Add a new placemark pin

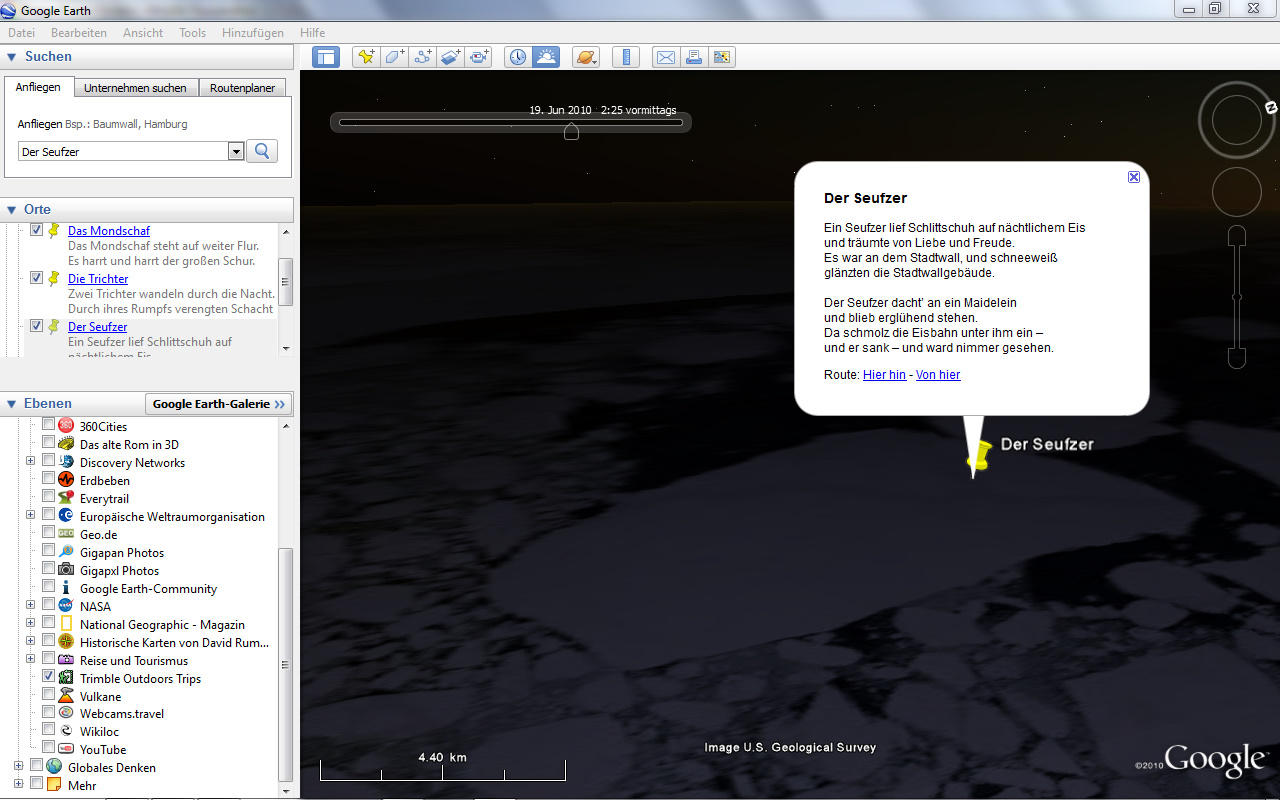[366, 57]
